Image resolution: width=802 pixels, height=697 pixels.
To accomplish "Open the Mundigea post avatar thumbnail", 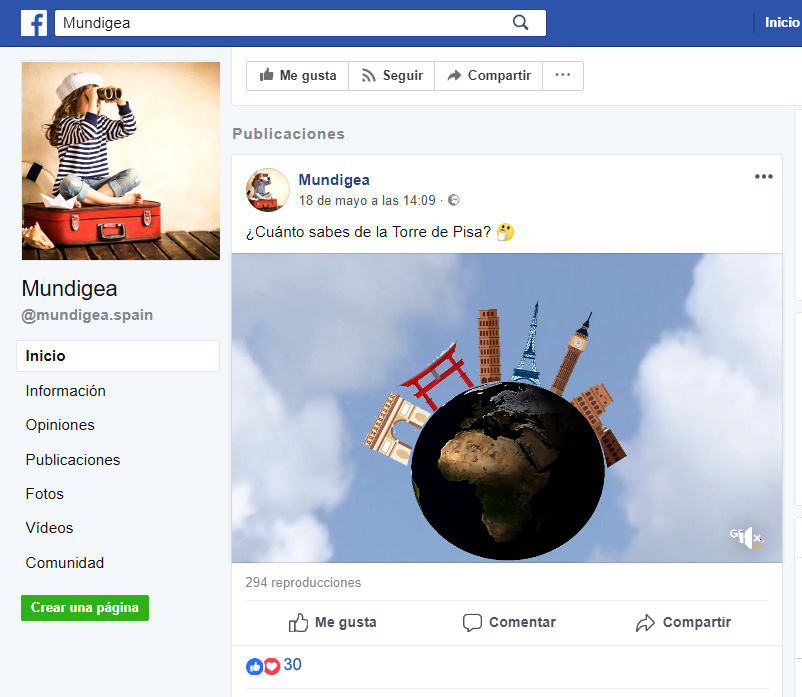I will tap(268, 189).
